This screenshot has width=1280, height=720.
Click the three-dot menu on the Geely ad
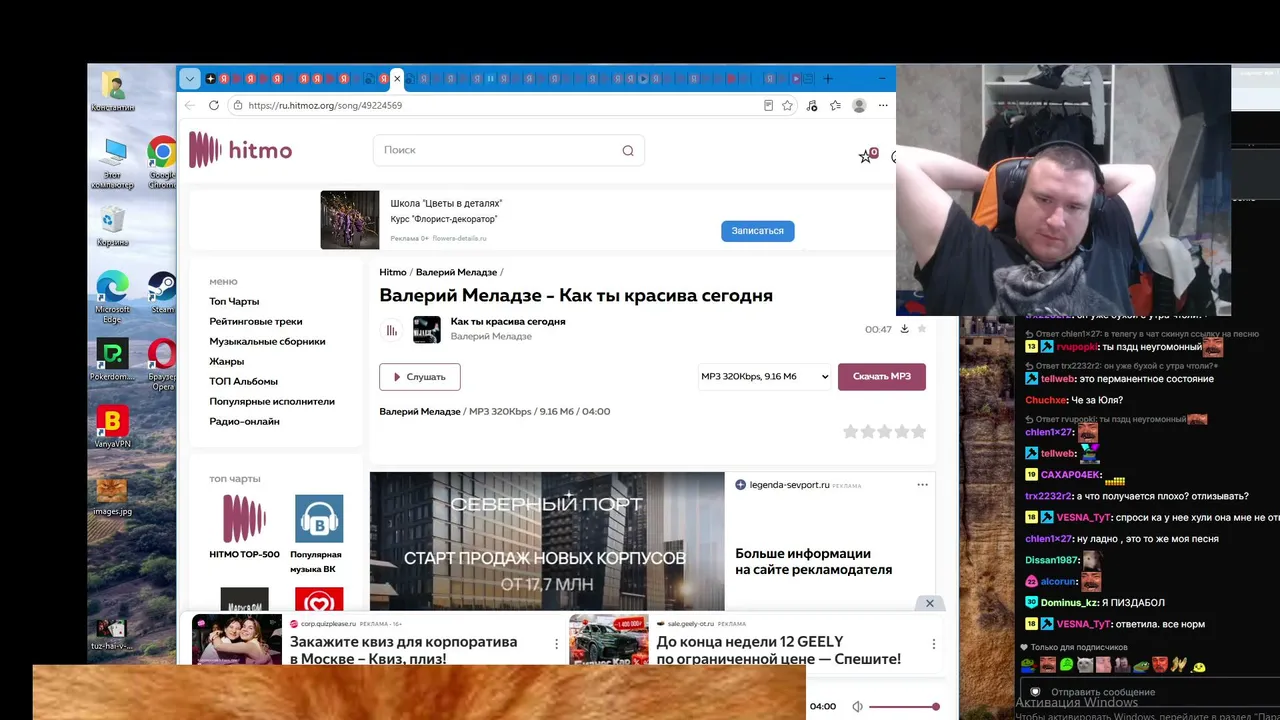point(934,644)
